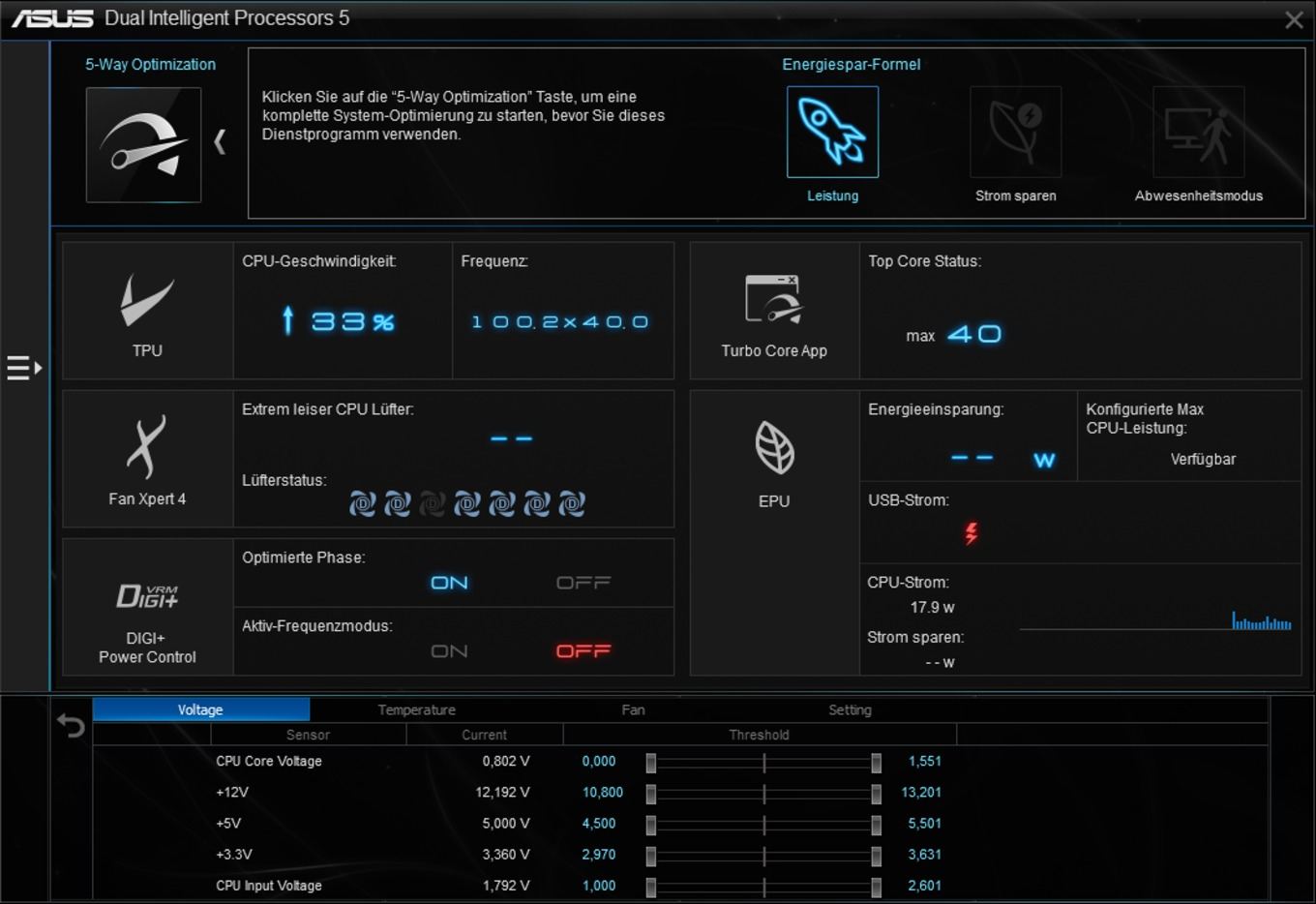Viewport: 1316px width, 904px height.
Task: Click +3.3V lower threshold handle
Action: (651, 856)
